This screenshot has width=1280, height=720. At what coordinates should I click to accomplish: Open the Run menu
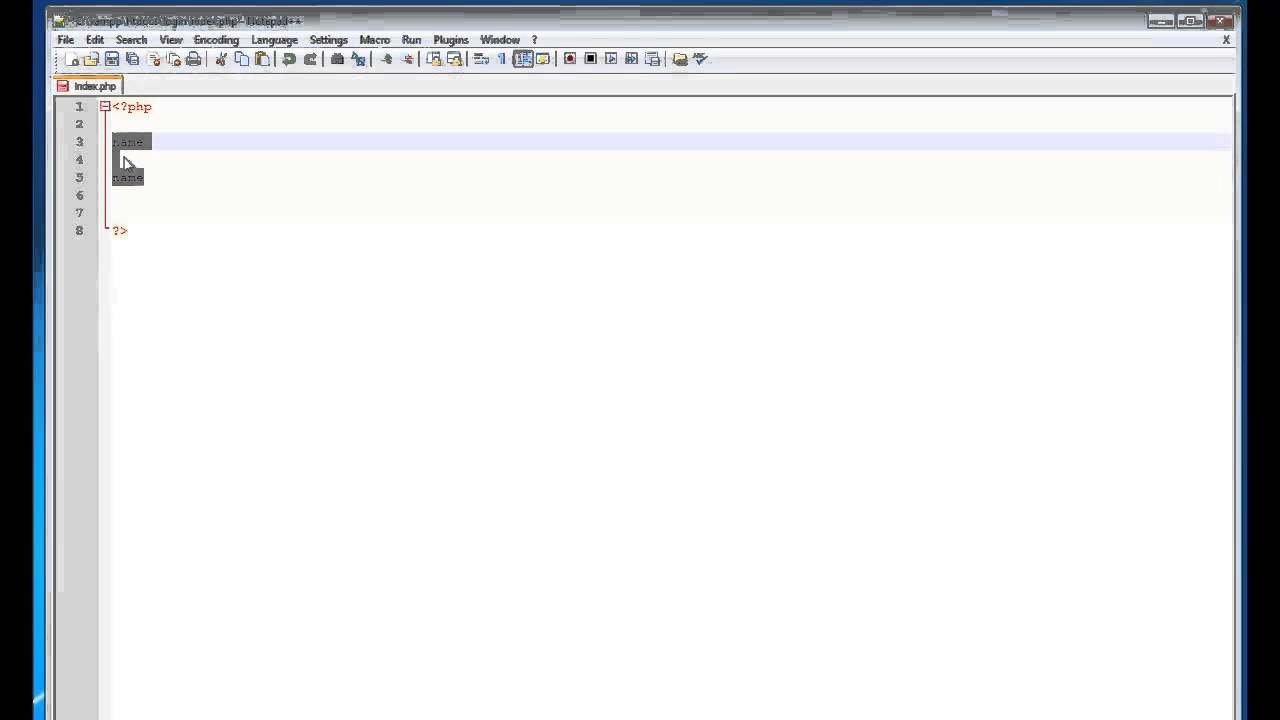pyautogui.click(x=411, y=40)
